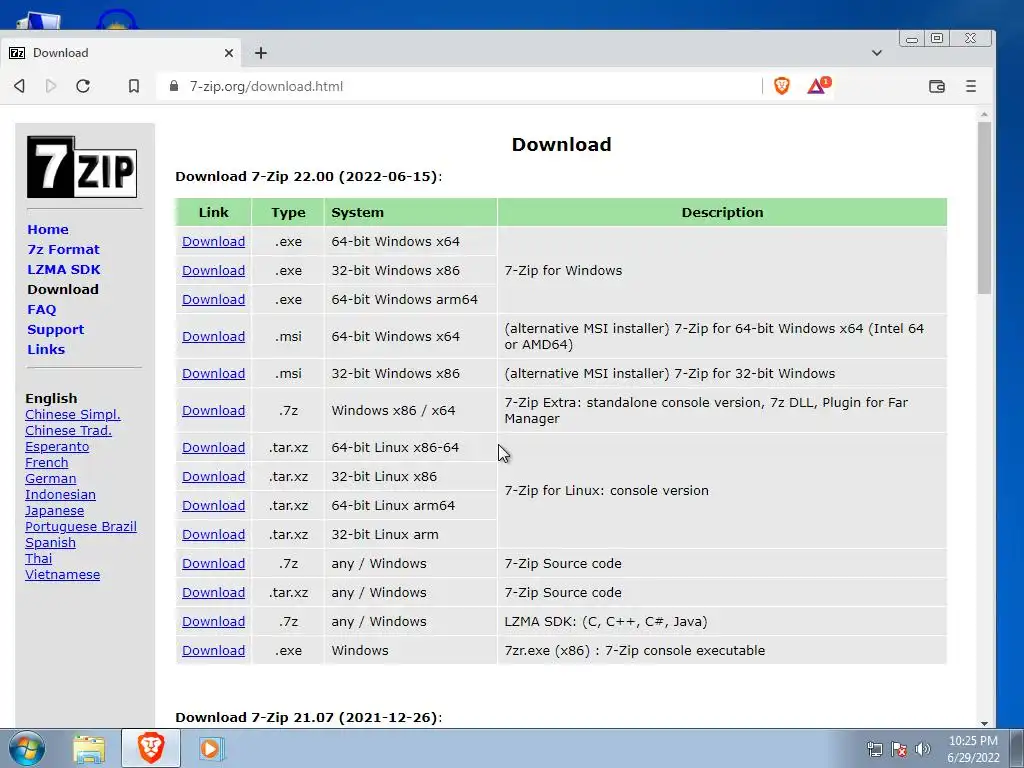Viewport: 1024px width, 768px height.
Task: Click Brave browser taskbar icon
Action: [151, 748]
